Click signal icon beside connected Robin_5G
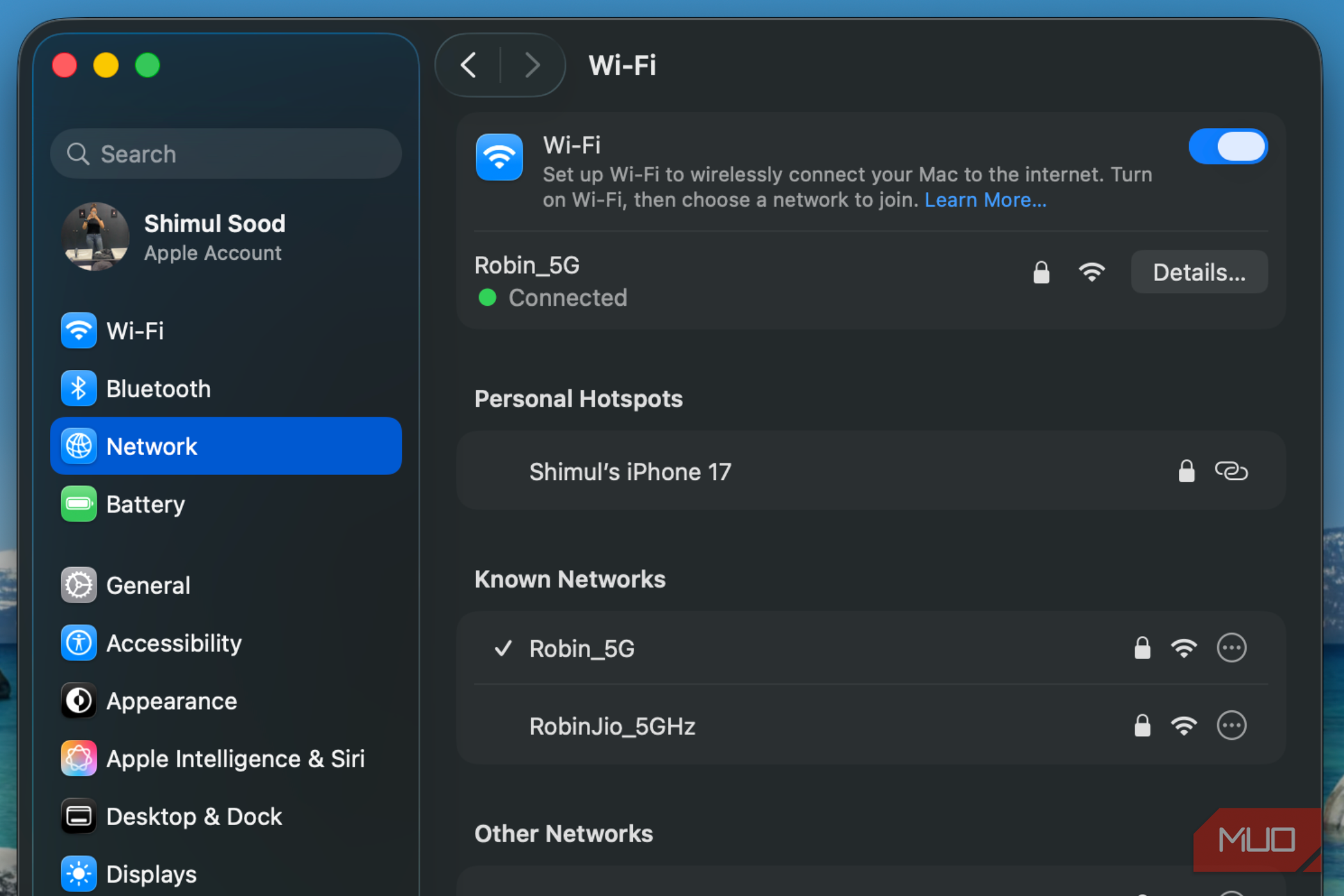 1092,272
